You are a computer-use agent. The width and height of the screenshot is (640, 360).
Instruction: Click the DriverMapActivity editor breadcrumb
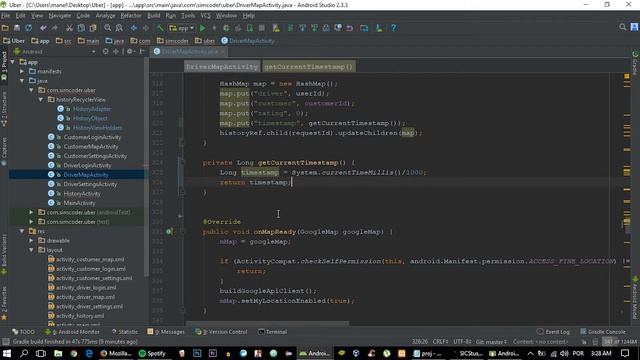tap(222, 67)
